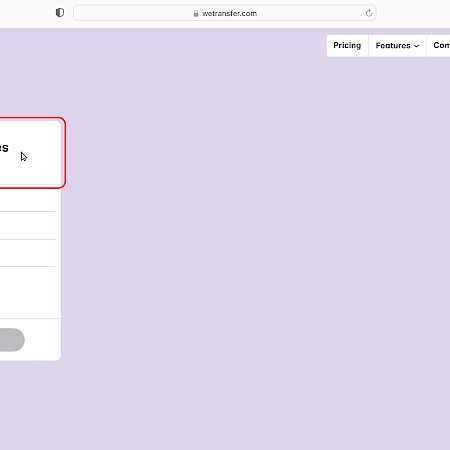This screenshot has height=450, width=450.
Task: Click the reload page icon in address bar
Action: 369,13
